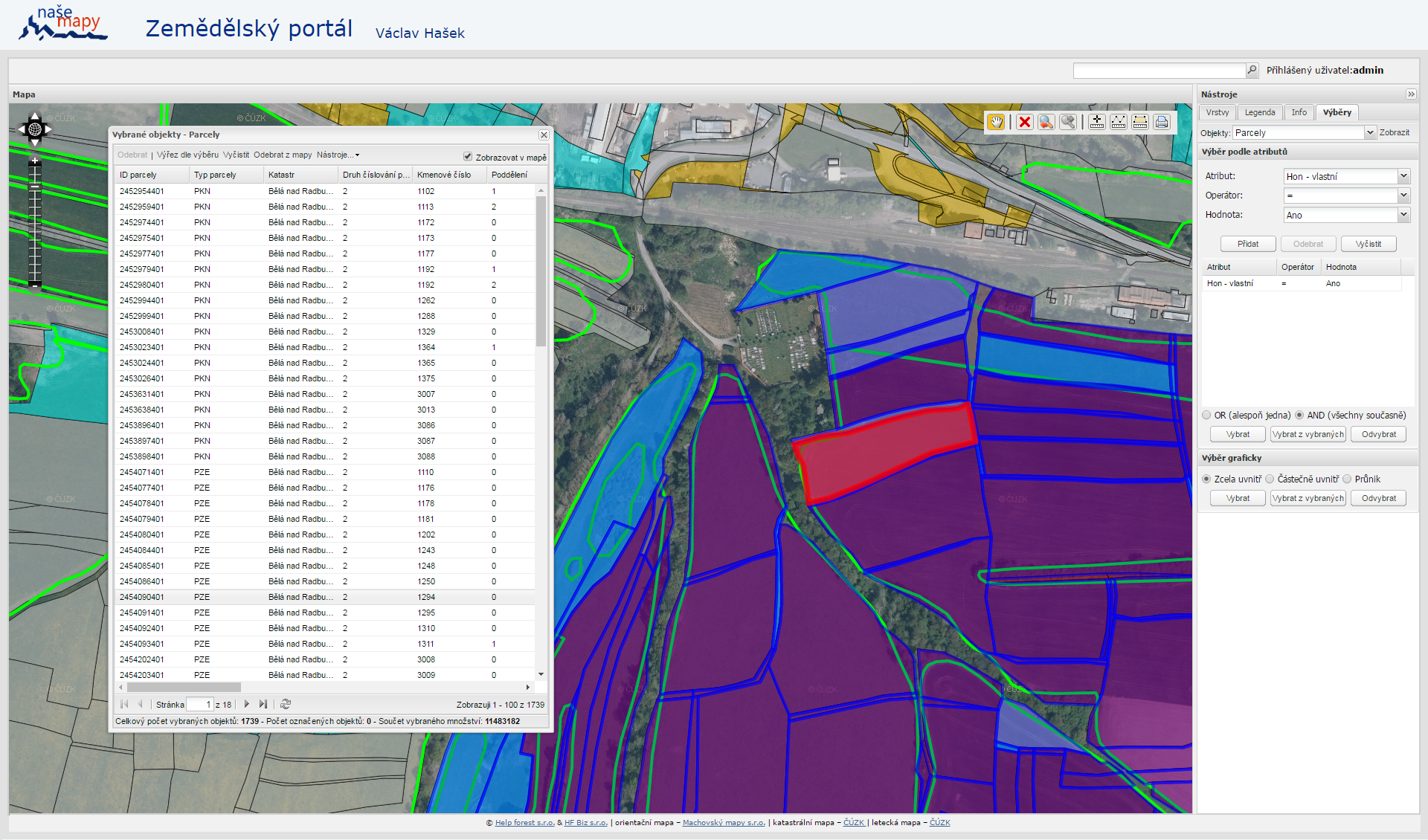Switch to the Legenda tab
1428x840 pixels.
click(1260, 112)
